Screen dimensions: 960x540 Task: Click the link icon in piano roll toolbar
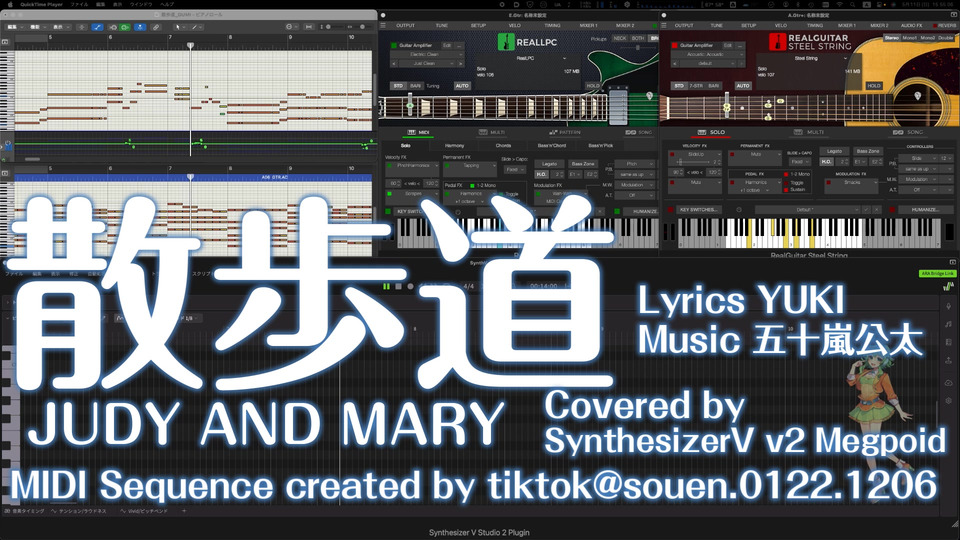(156, 28)
